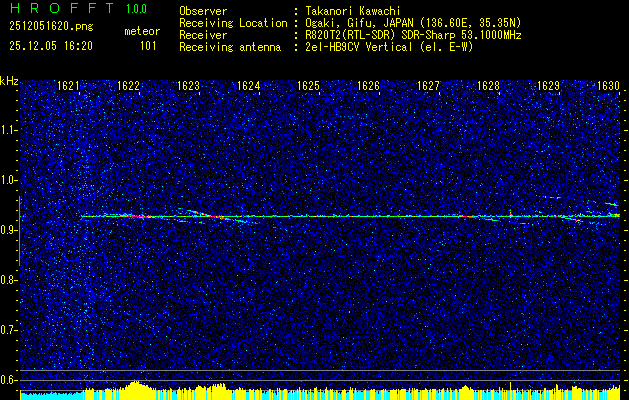Click the R820T2(RTL-SDR) SDR-Sharp receiver text

(413, 35)
